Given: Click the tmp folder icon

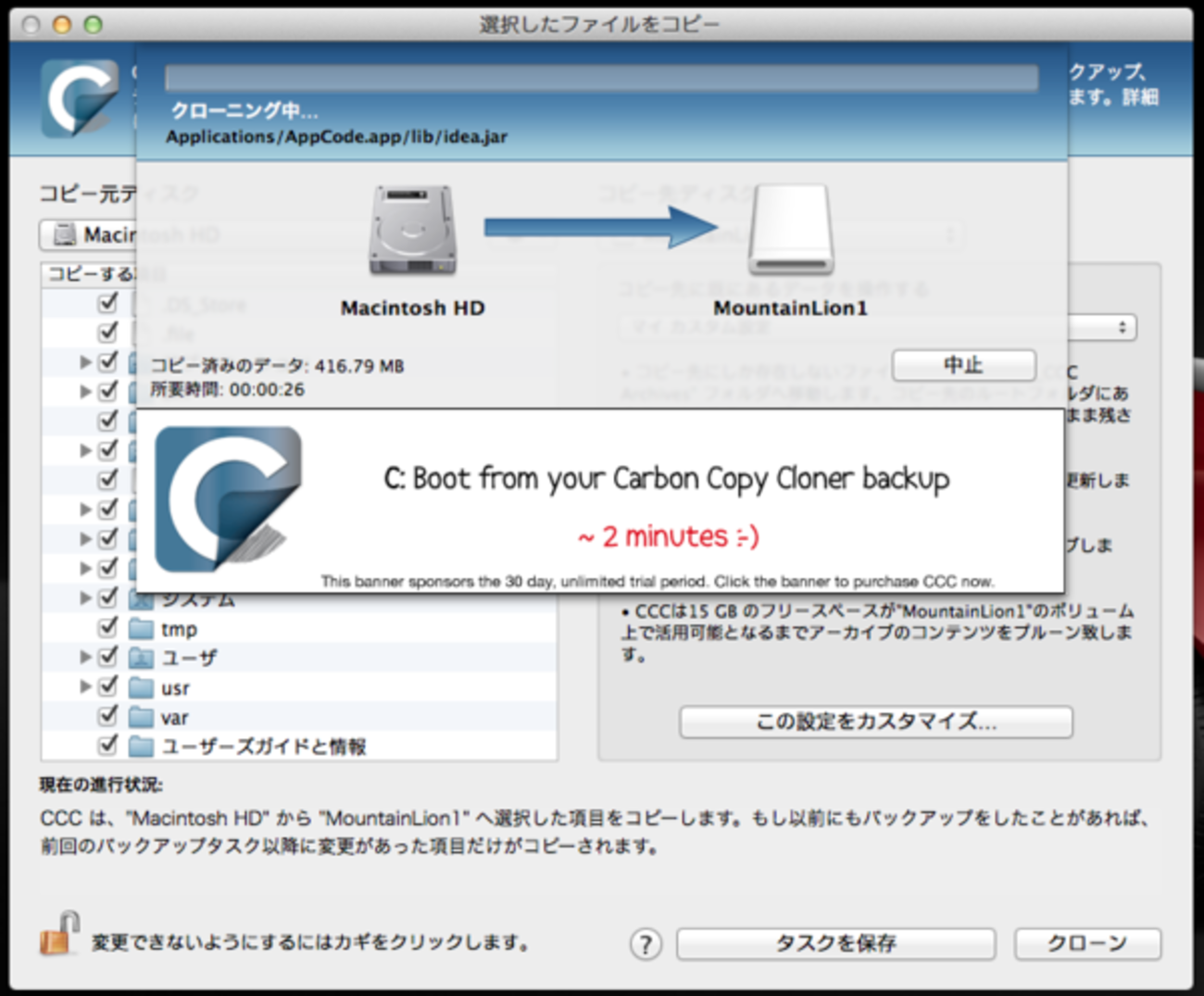Looking at the screenshot, I should tap(141, 629).
